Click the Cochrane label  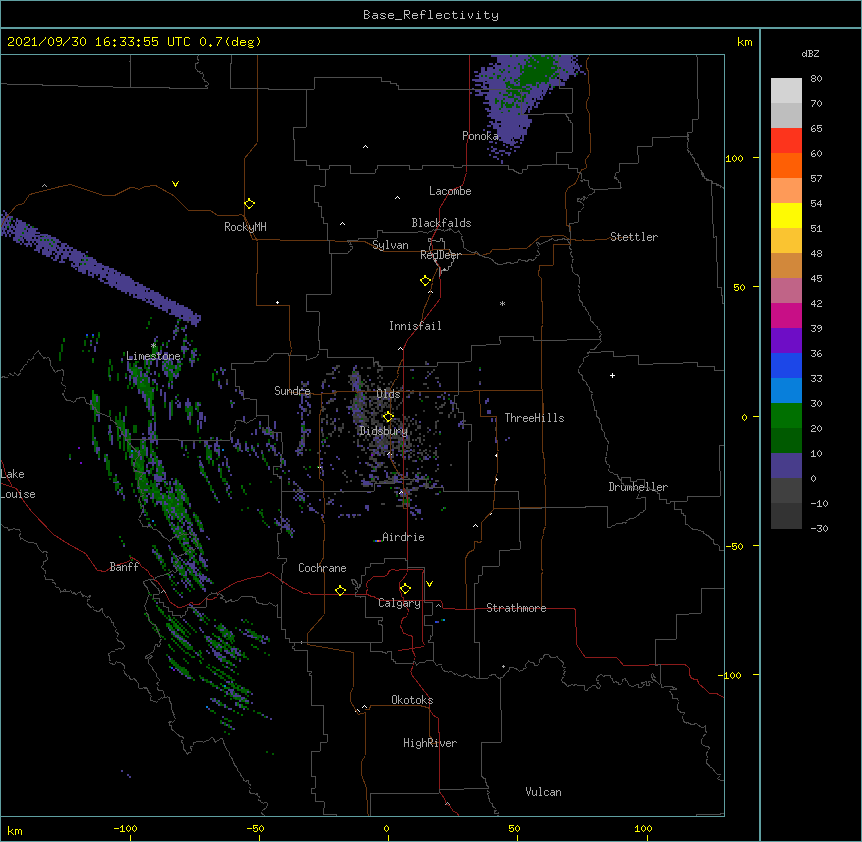click(322, 568)
